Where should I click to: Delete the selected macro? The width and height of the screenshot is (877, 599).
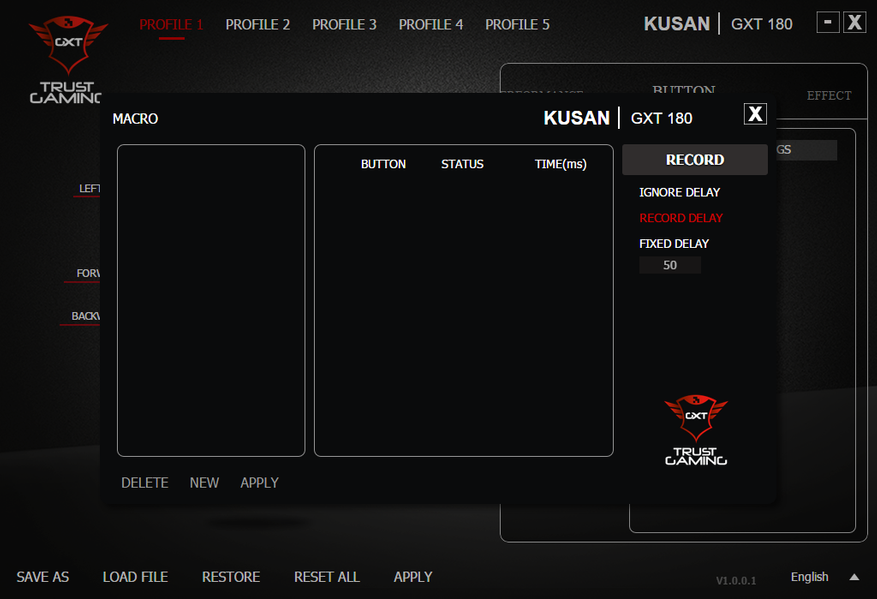(x=145, y=483)
